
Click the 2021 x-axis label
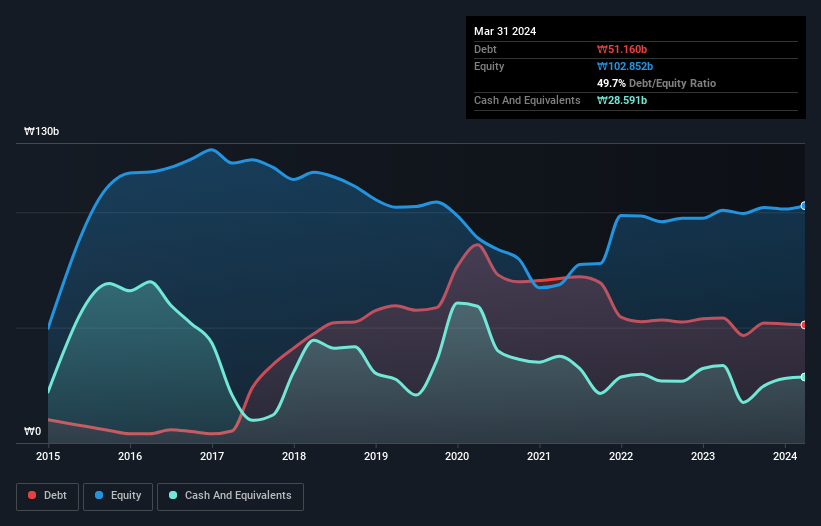(x=539, y=456)
